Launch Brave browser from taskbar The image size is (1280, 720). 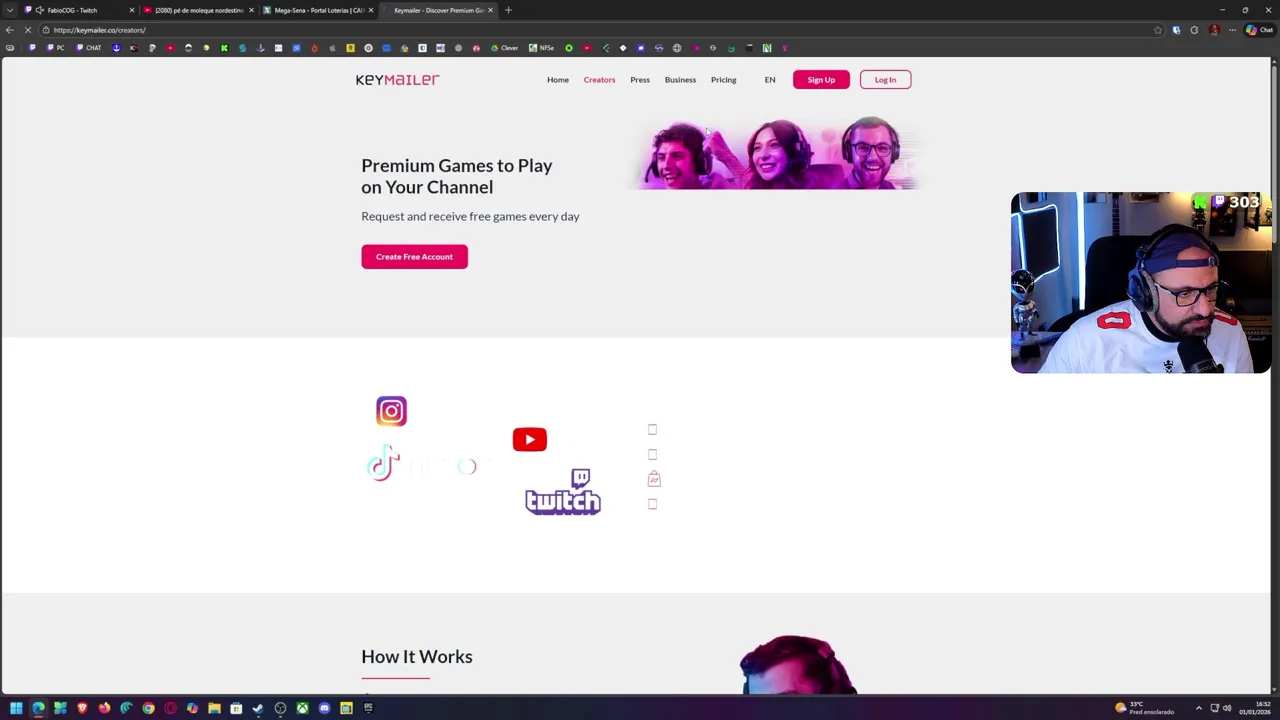click(x=82, y=709)
